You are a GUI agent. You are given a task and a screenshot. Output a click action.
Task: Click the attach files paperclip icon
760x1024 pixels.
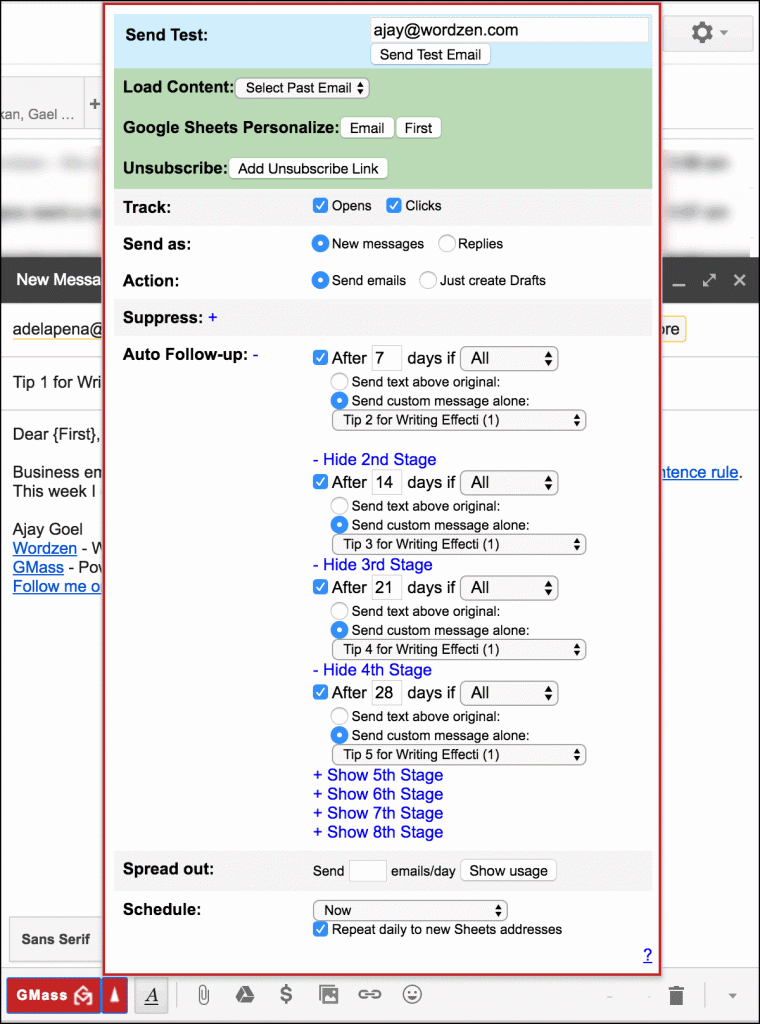[x=203, y=995]
